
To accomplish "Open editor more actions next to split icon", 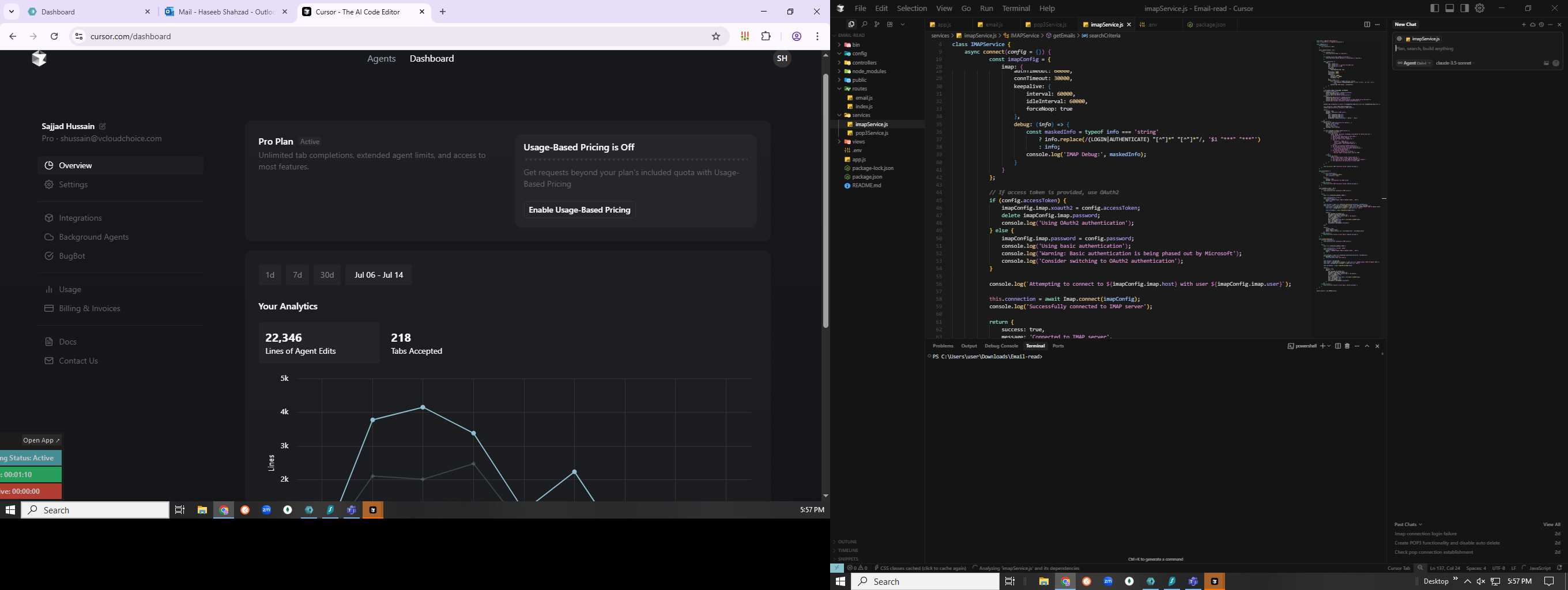I will tap(1378, 24).
